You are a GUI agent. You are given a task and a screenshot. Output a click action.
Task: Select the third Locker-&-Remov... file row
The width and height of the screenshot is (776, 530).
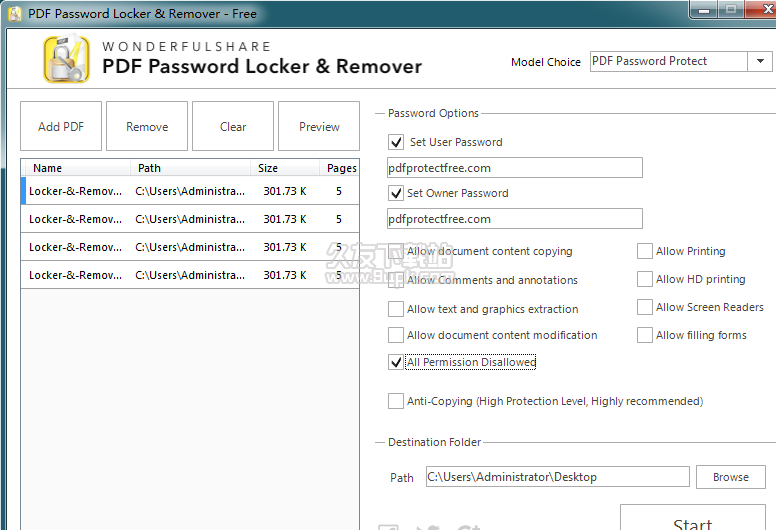[x=190, y=247]
